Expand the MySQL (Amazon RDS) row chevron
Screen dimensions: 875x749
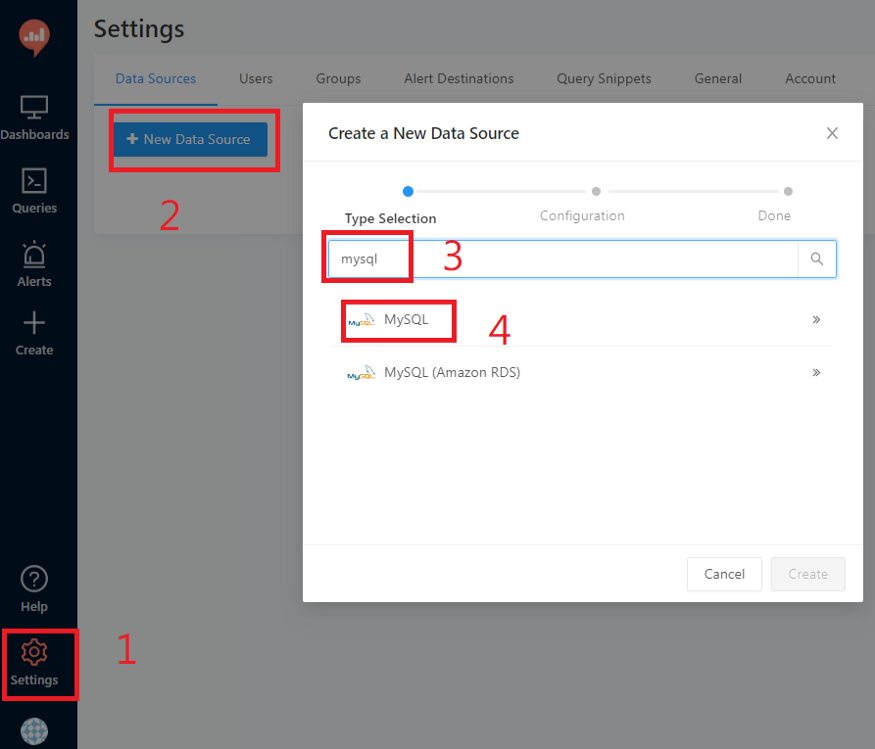[x=816, y=372]
